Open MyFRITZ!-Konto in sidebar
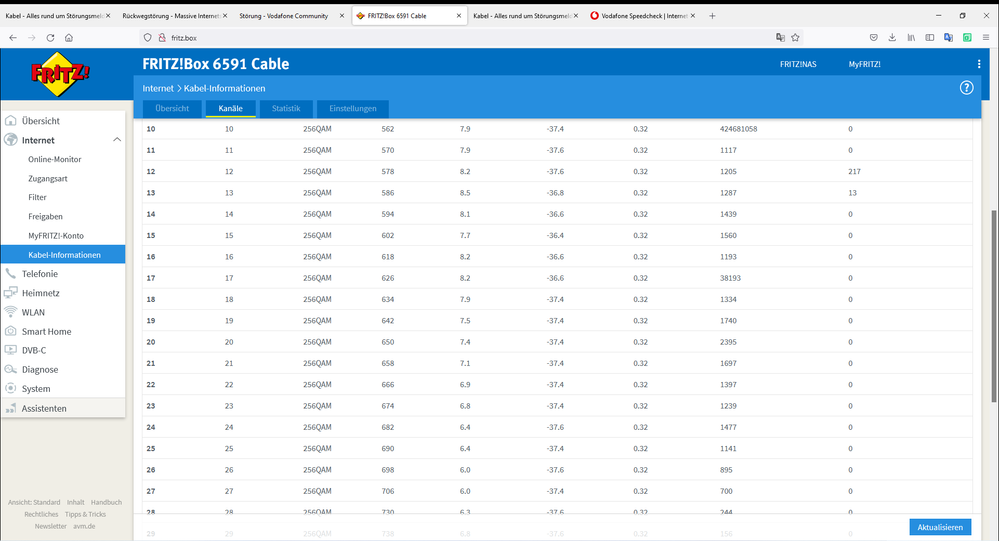 coord(56,236)
